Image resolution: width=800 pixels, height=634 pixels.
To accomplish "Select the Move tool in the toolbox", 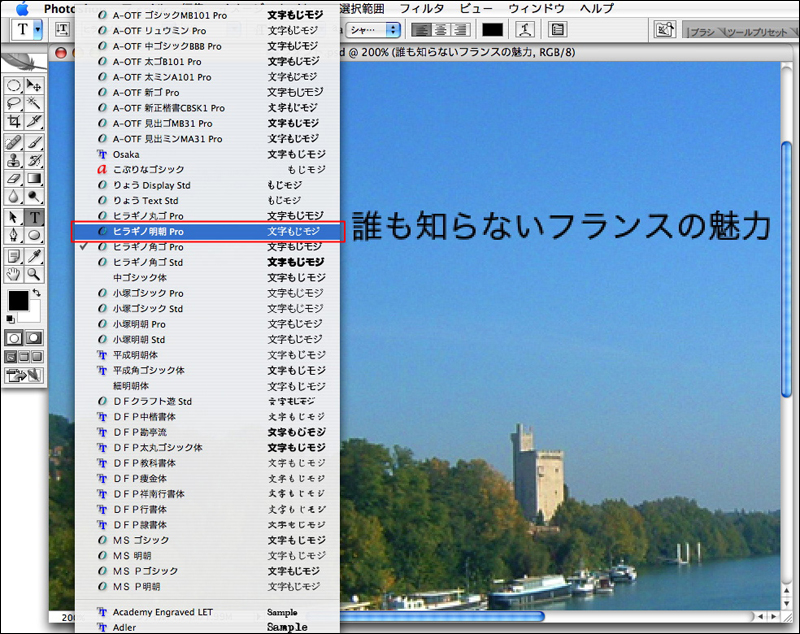I will [34, 87].
